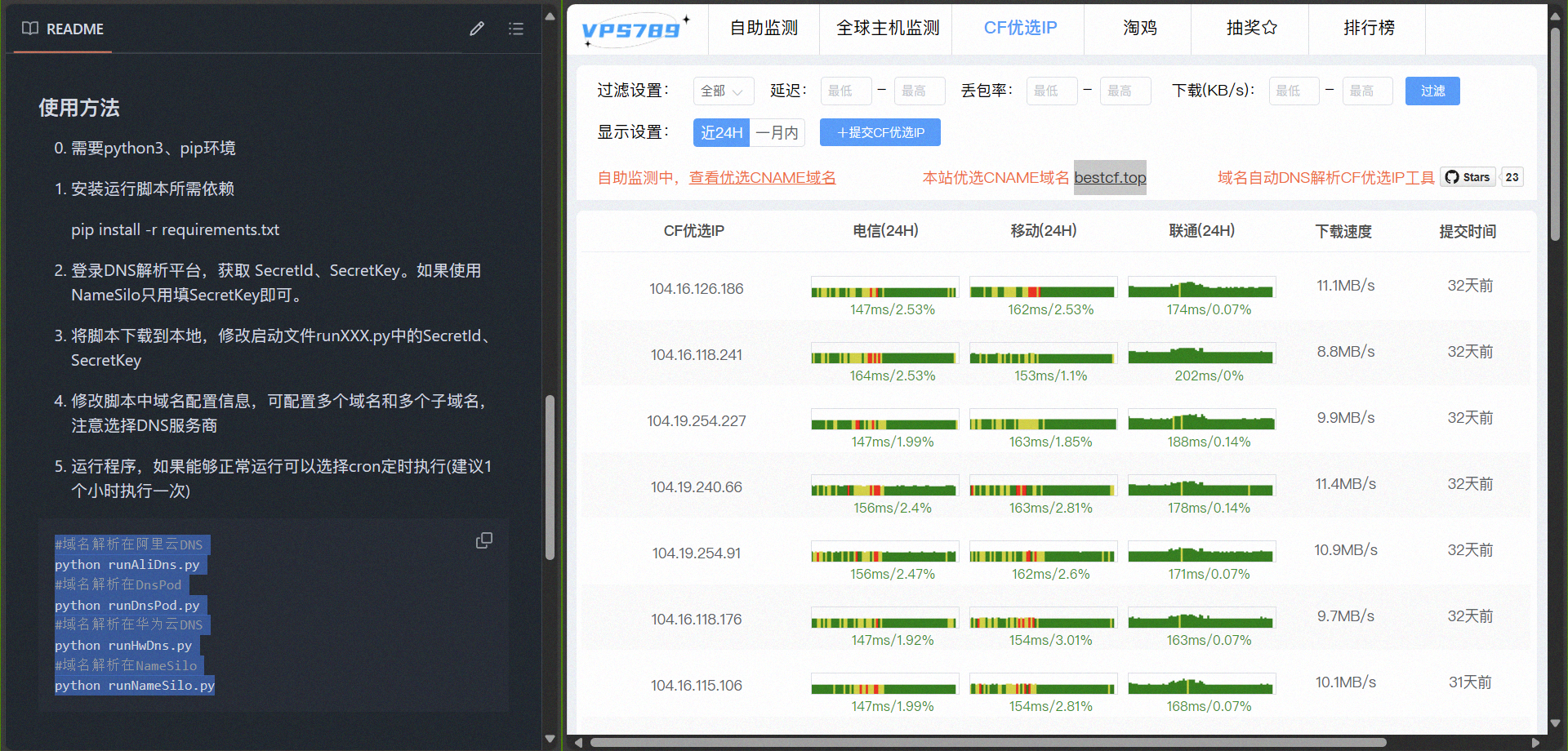This screenshot has height=751, width=1568.
Task: Open the 排行榜 menu item
Action: point(1369,28)
